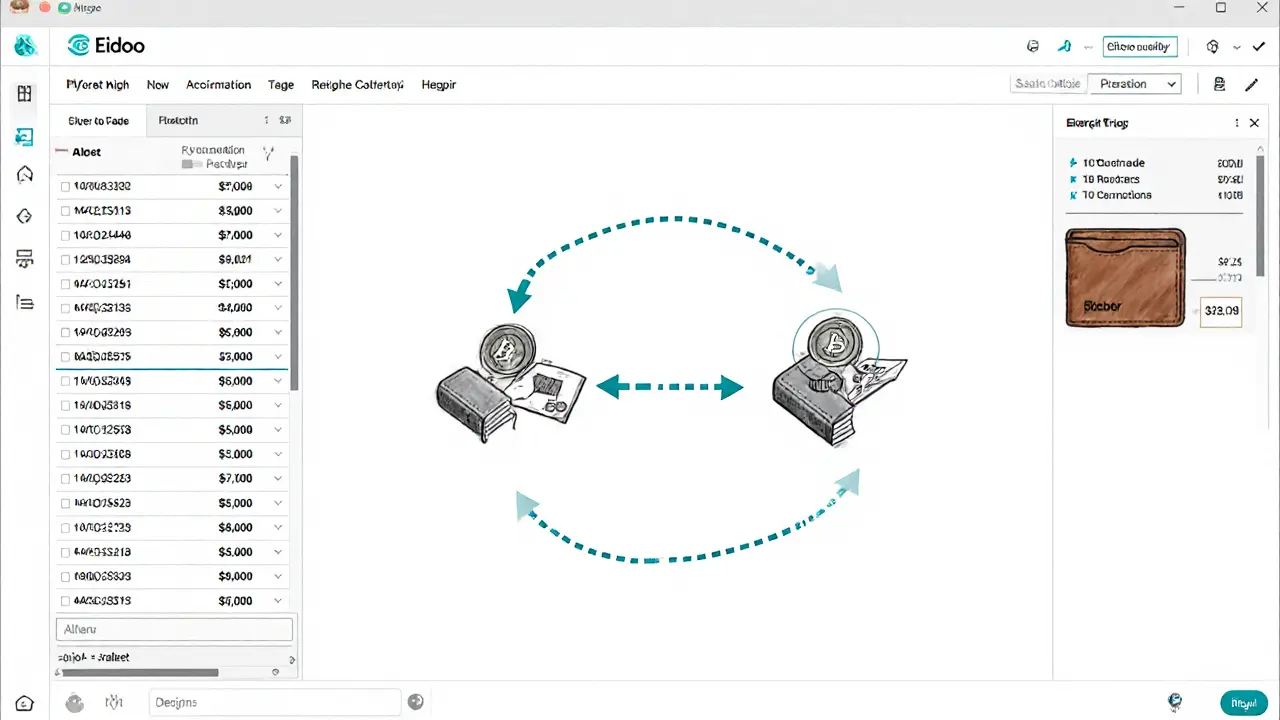
Task: Type in the Alteru input field
Action: [174, 629]
